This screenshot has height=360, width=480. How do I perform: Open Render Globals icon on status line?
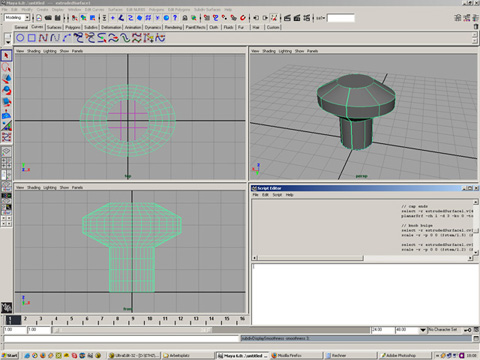click(x=307, y=18)
